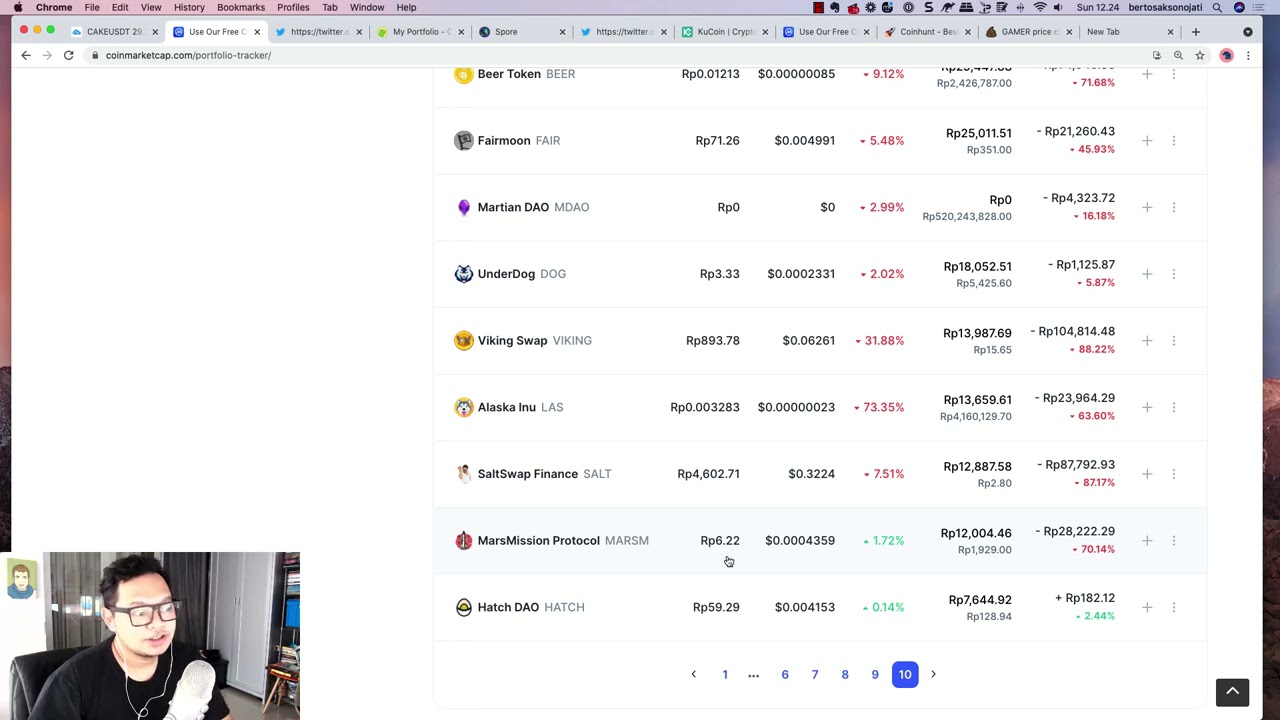
Task: Add transaction for Viking Swap with plus icon
Action: click(1147, 341)
